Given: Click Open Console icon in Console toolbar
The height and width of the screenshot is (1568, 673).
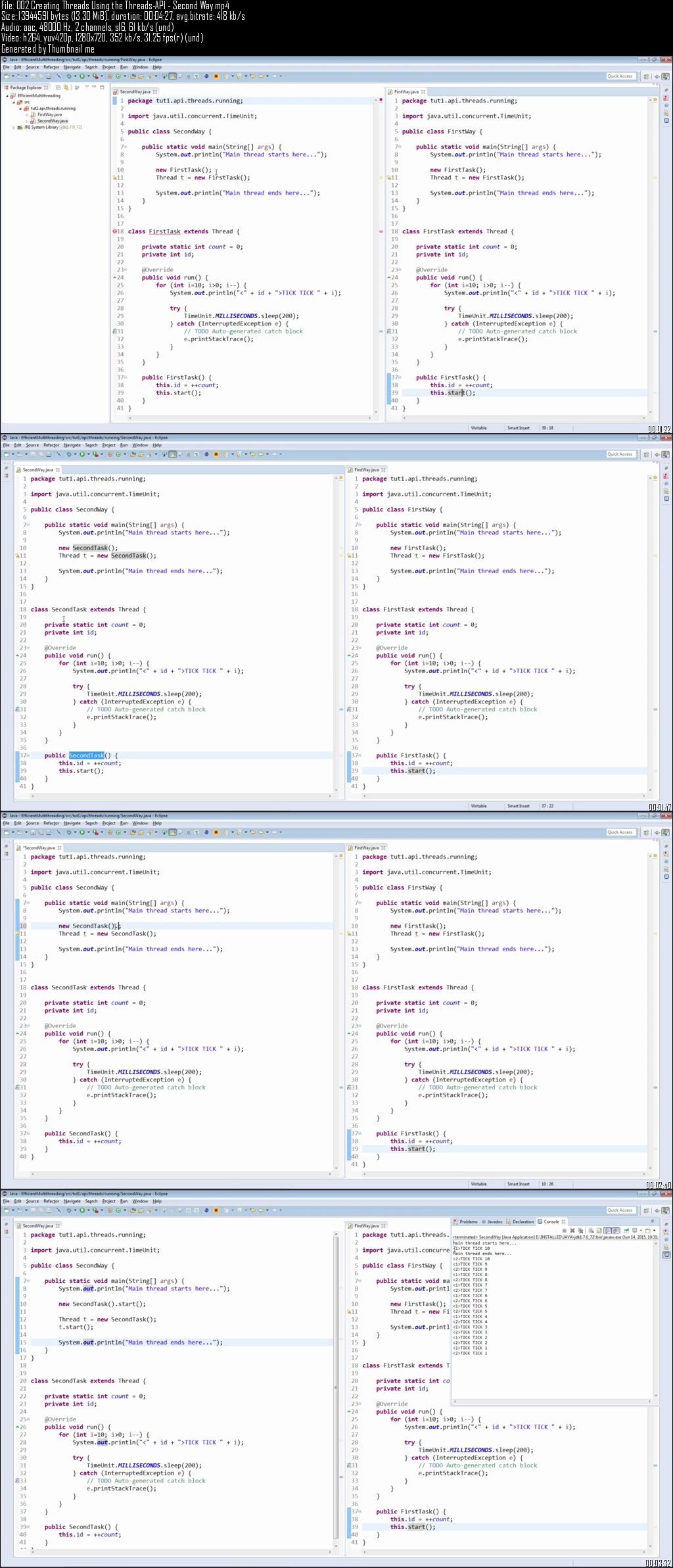Looking at the screenshot, I should click(647, 1230).
